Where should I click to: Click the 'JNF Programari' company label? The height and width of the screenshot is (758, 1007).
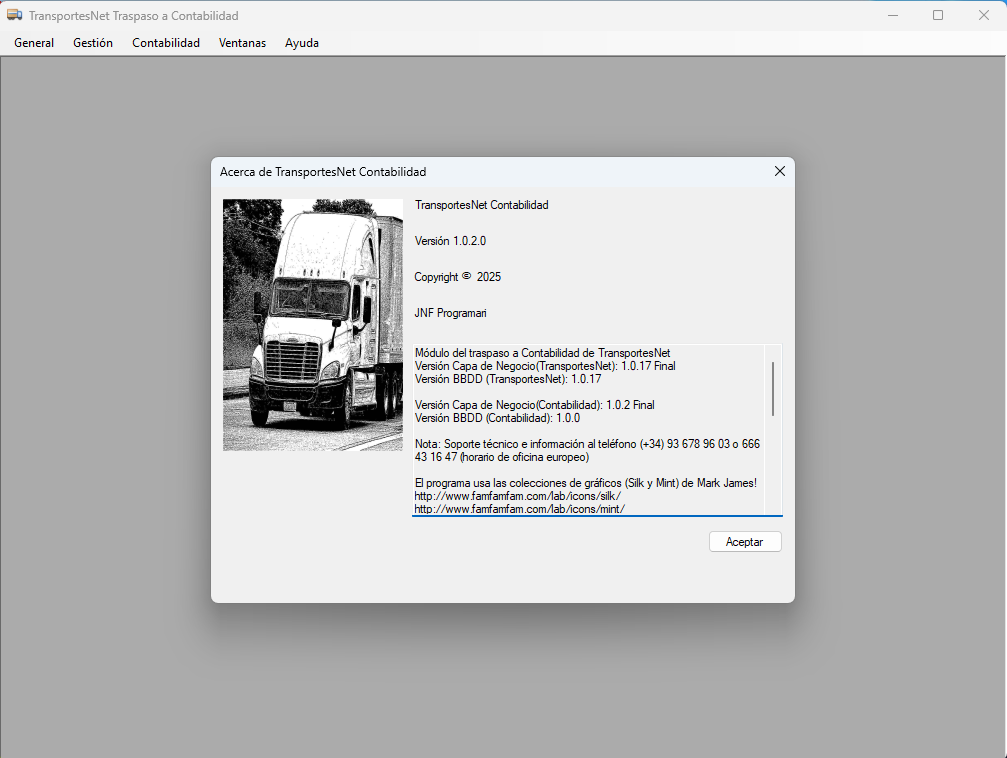pos(450,312)
